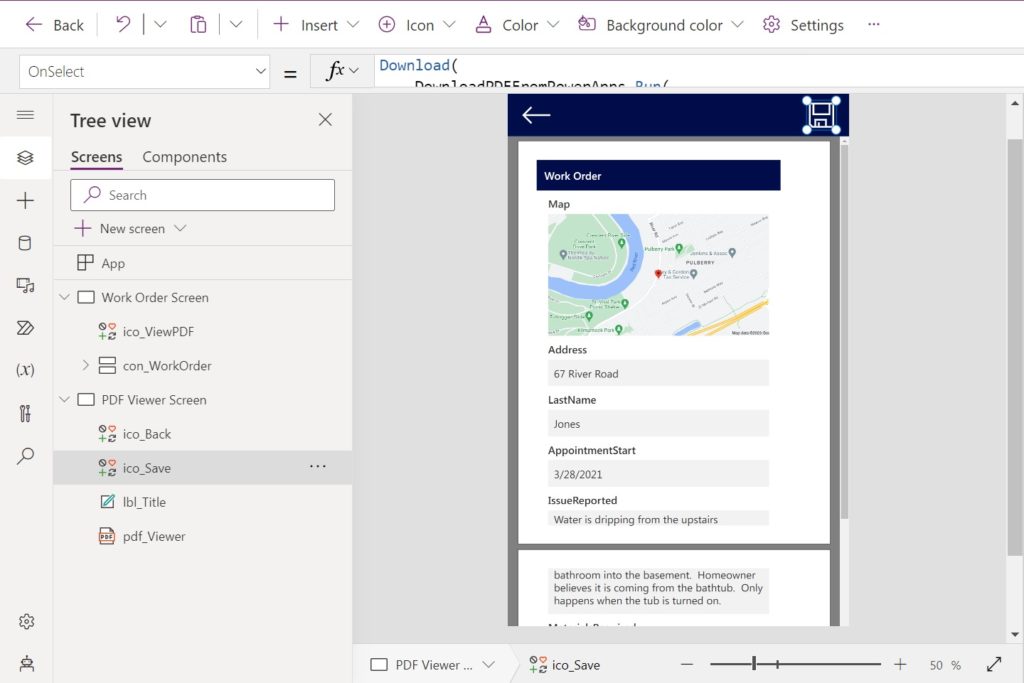Select the Search icon on the left rail

point(27,455)
